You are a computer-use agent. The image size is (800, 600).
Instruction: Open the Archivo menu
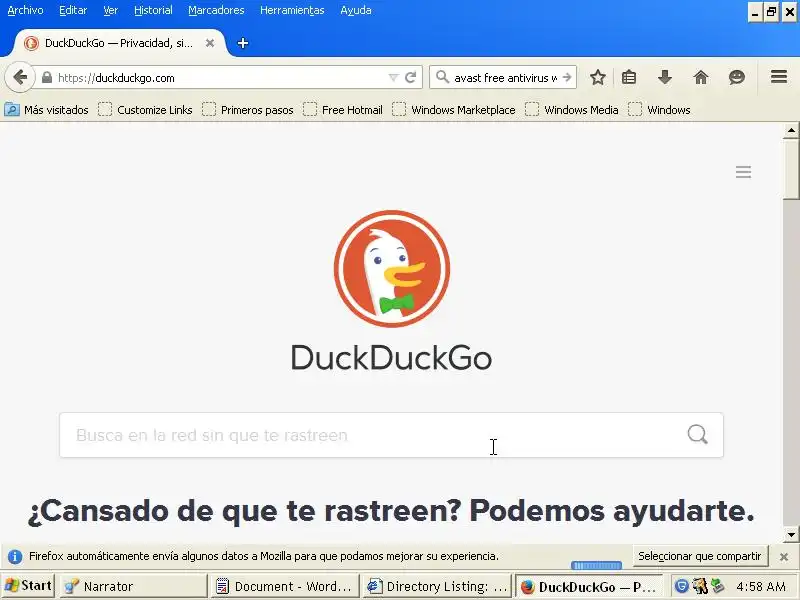[26, 10]
